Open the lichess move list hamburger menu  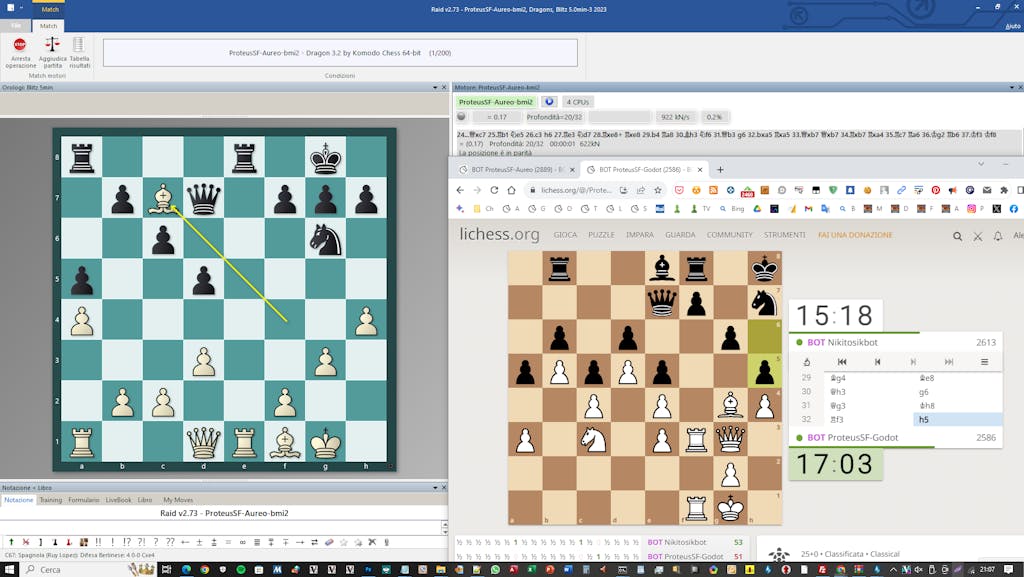coord(984,362)
